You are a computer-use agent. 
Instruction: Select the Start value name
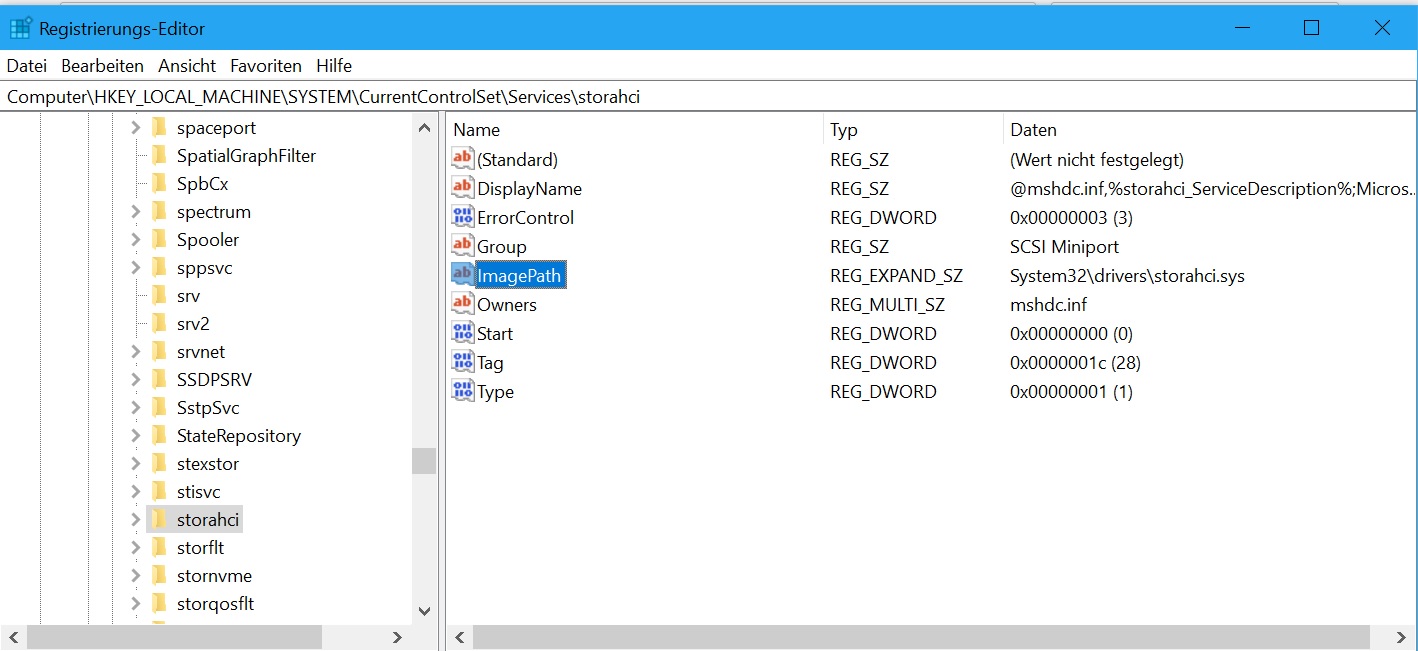click(x=495, y=333)
